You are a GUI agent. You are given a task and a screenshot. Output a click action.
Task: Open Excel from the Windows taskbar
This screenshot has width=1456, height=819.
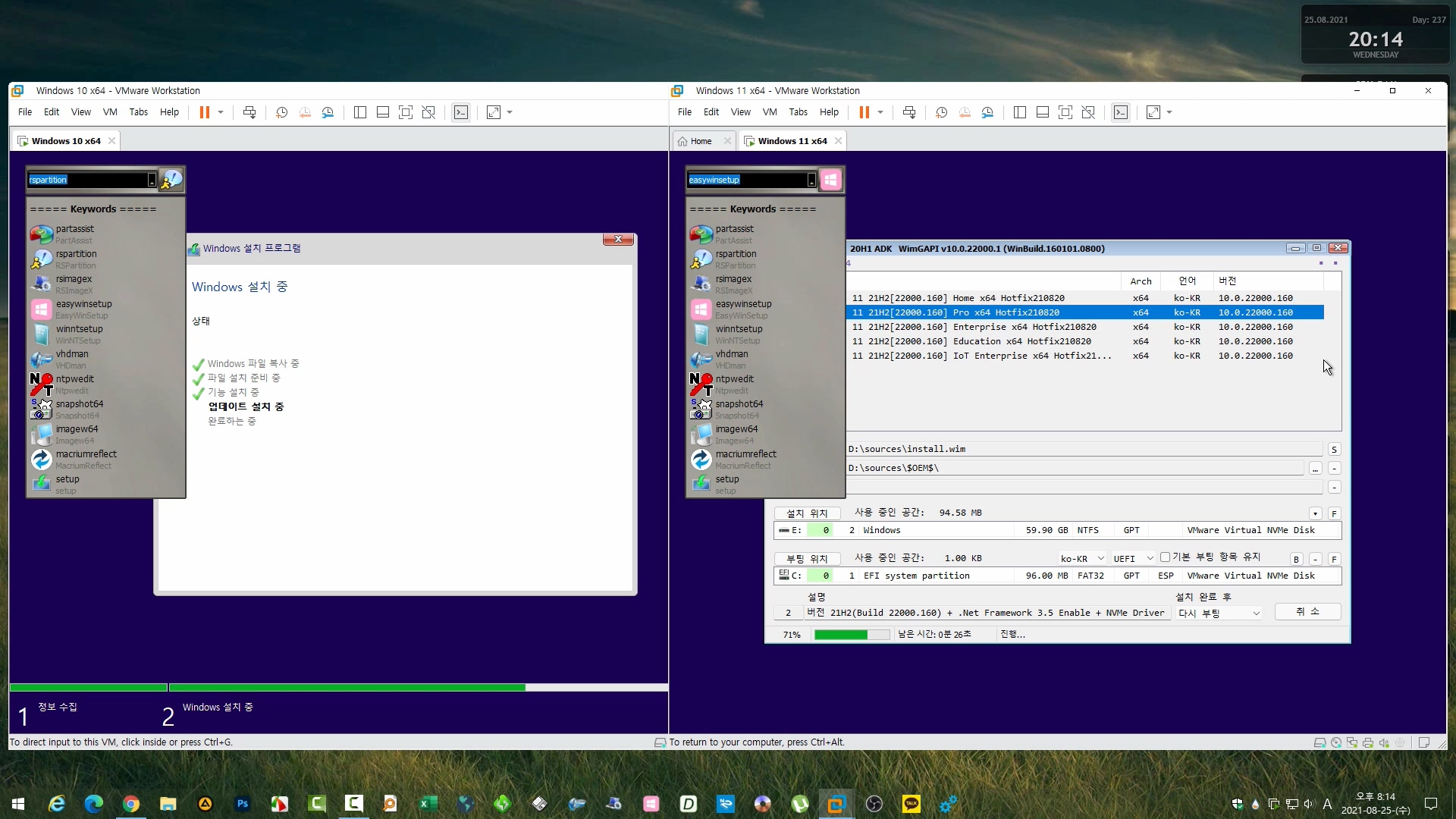point(428,803)
